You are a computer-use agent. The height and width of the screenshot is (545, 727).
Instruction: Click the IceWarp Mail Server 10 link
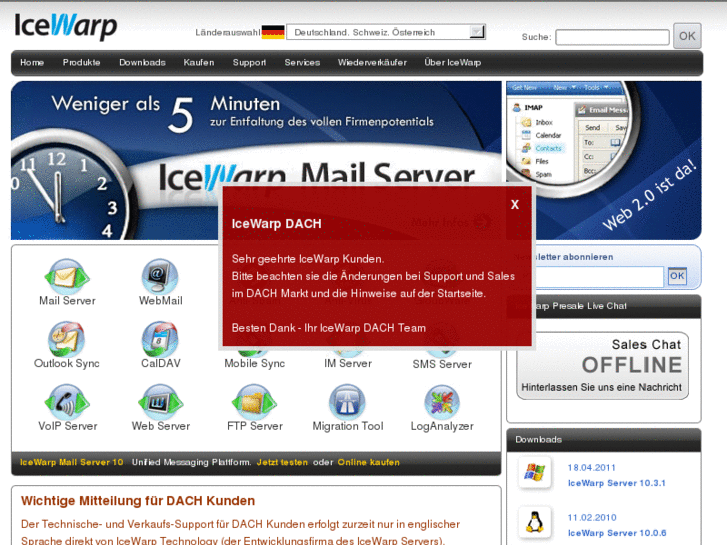click(x=71, y=462)
